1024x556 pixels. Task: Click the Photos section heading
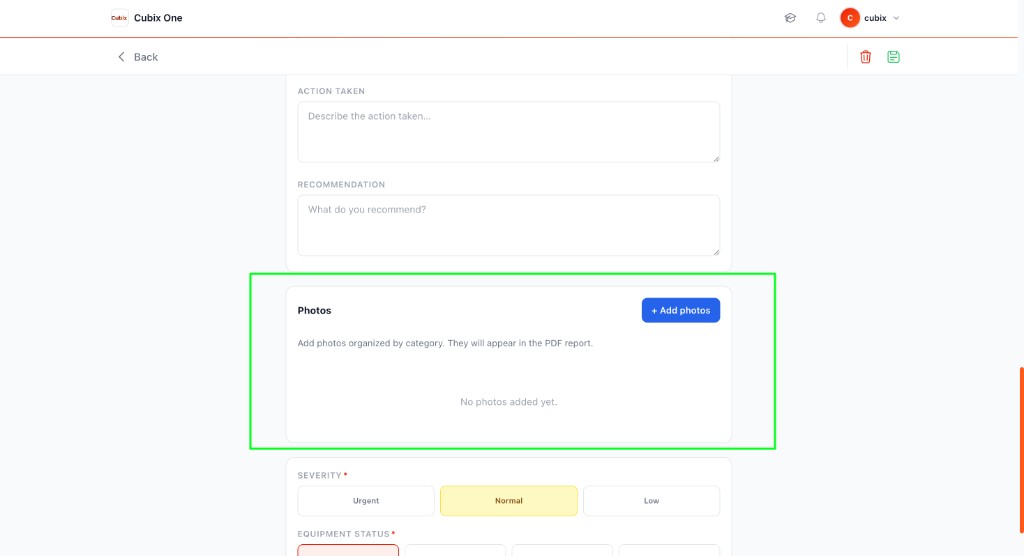(314, 310)
